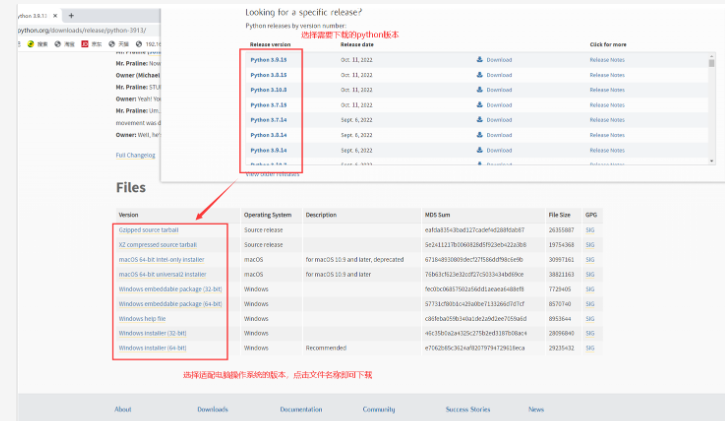
Task: Open SIG link for XZ compressed tarball
Action: (590, 244)
